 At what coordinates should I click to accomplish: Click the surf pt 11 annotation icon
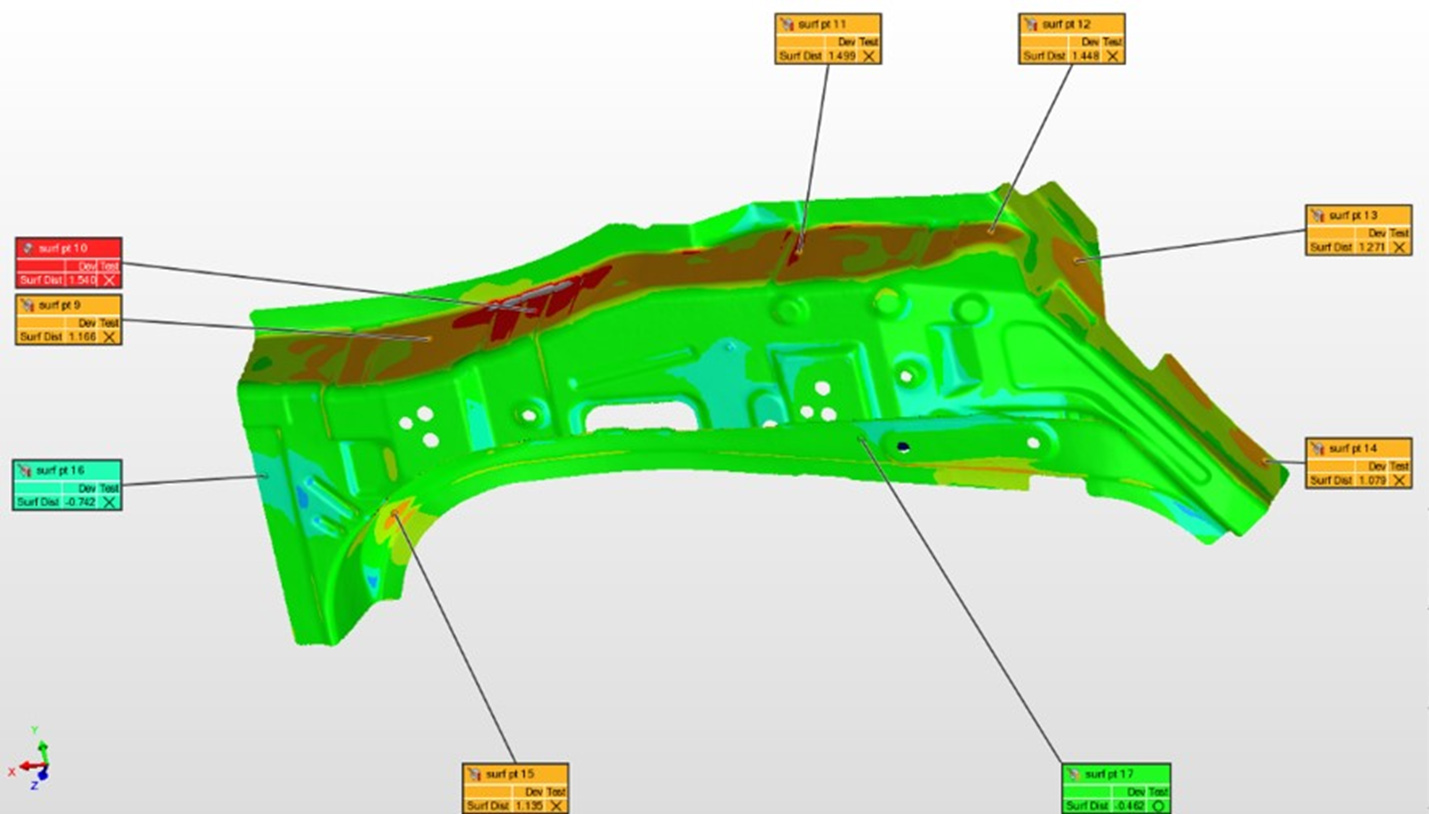tap(788, 23)
